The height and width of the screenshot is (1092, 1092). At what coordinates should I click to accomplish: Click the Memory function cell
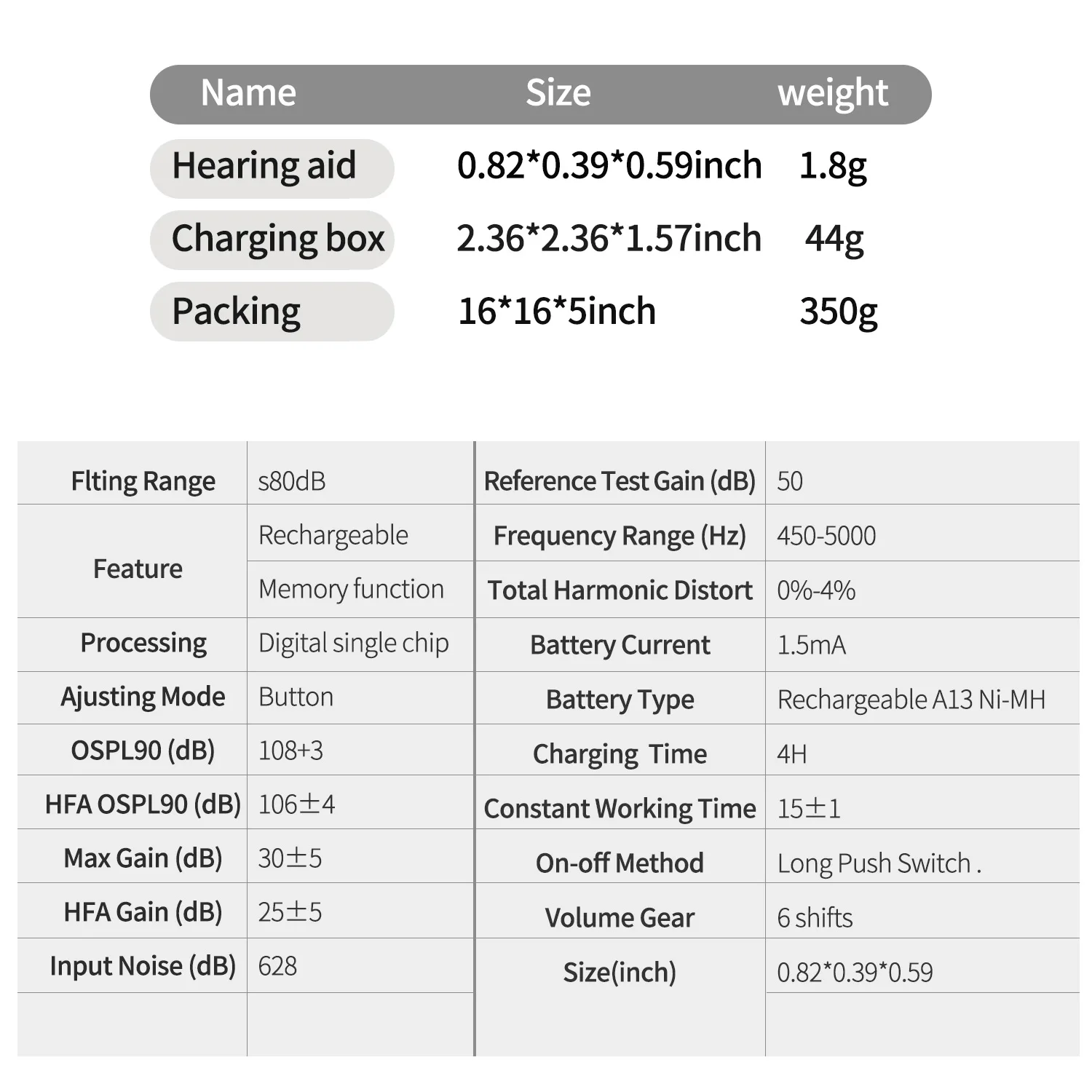point(351,589)
